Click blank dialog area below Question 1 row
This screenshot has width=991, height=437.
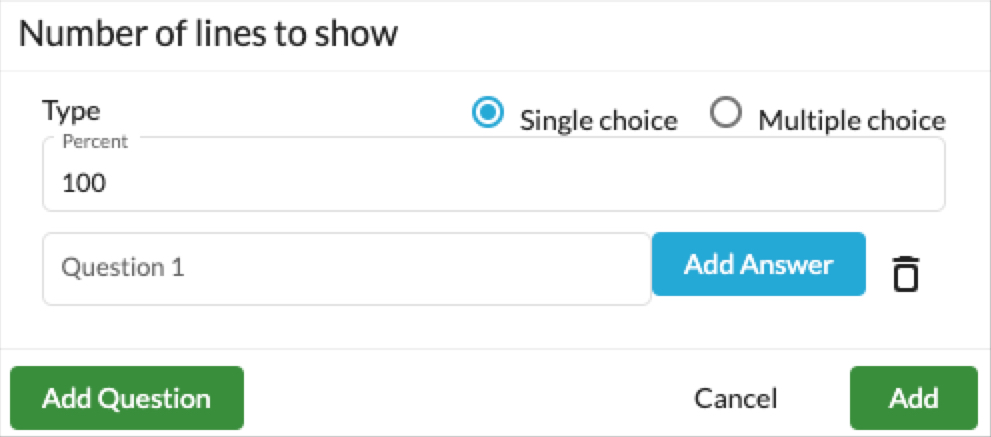click(493, 326)
